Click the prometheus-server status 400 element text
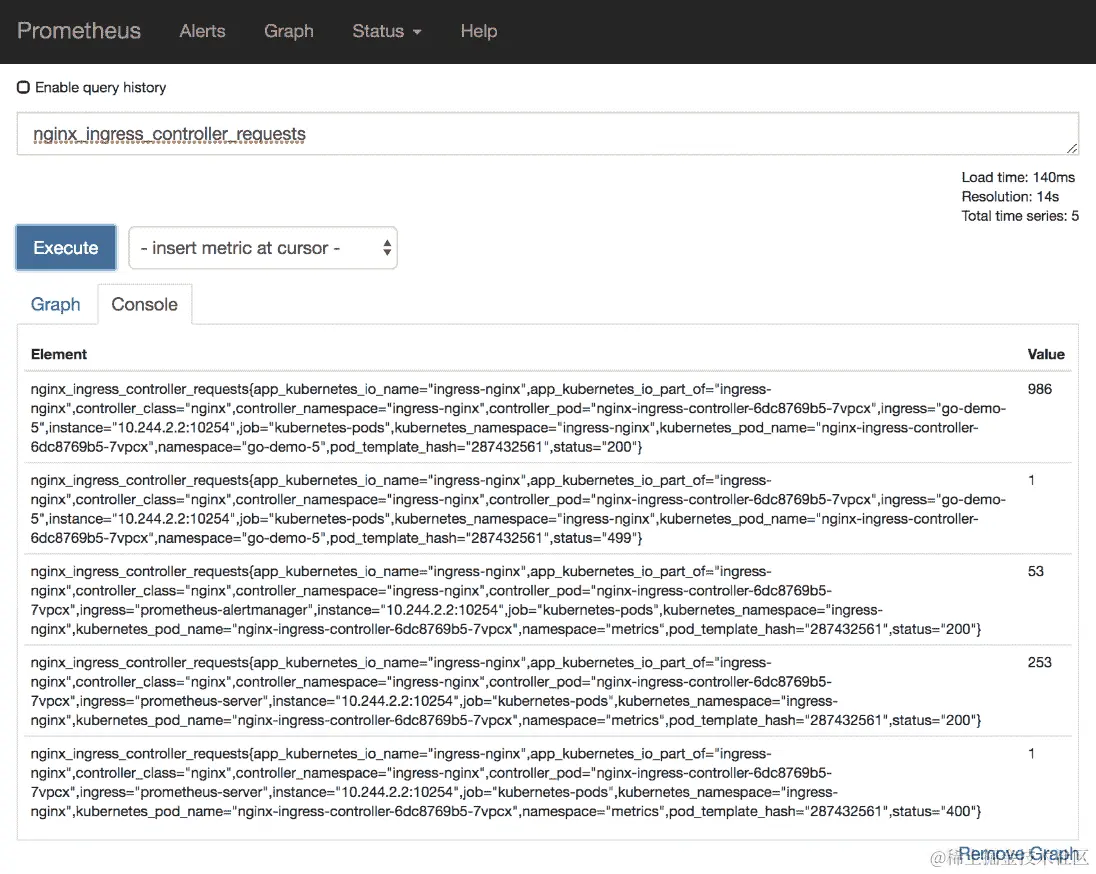 coord(505,782)
